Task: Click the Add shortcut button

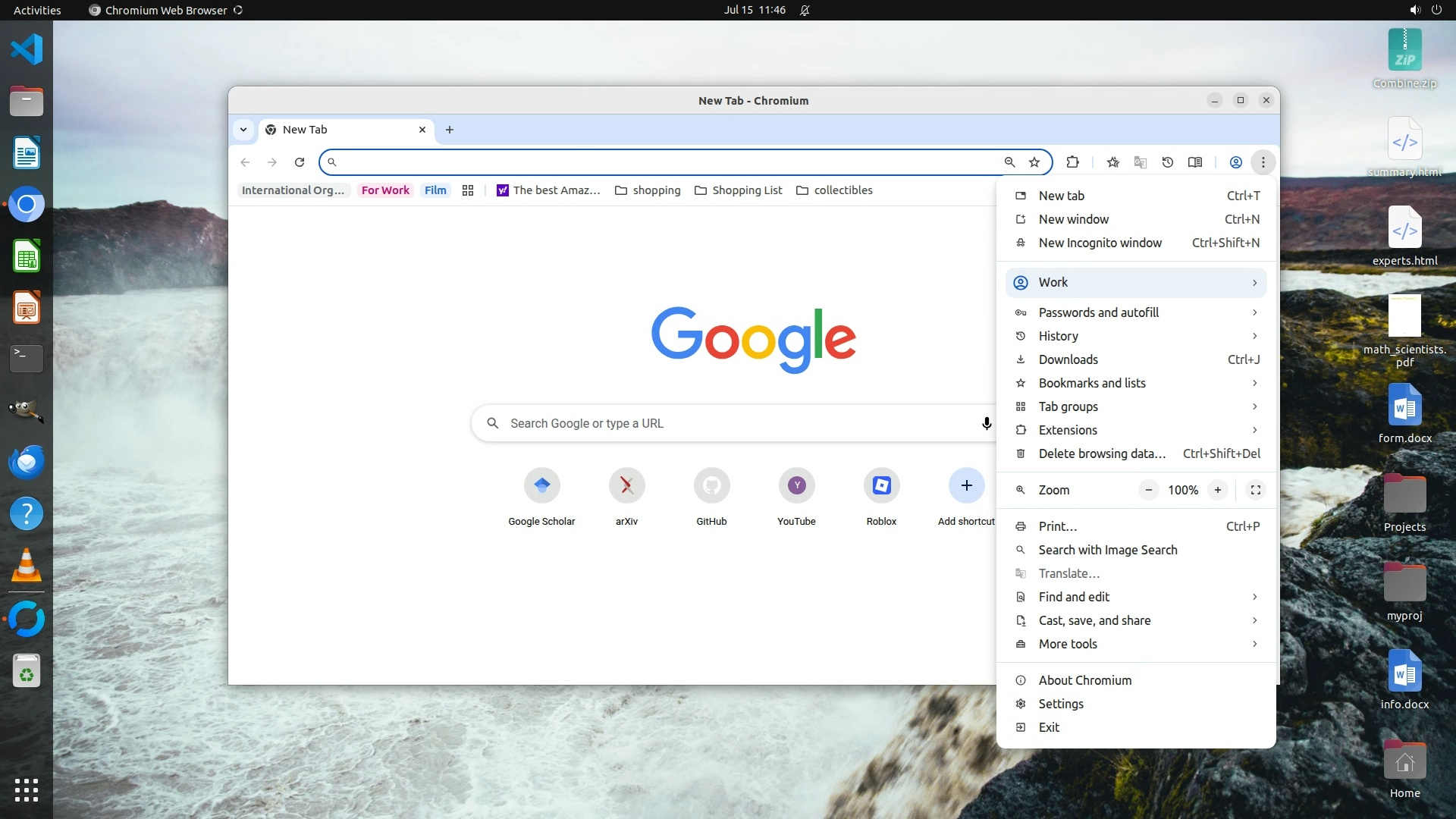Action: coord(966,485)
